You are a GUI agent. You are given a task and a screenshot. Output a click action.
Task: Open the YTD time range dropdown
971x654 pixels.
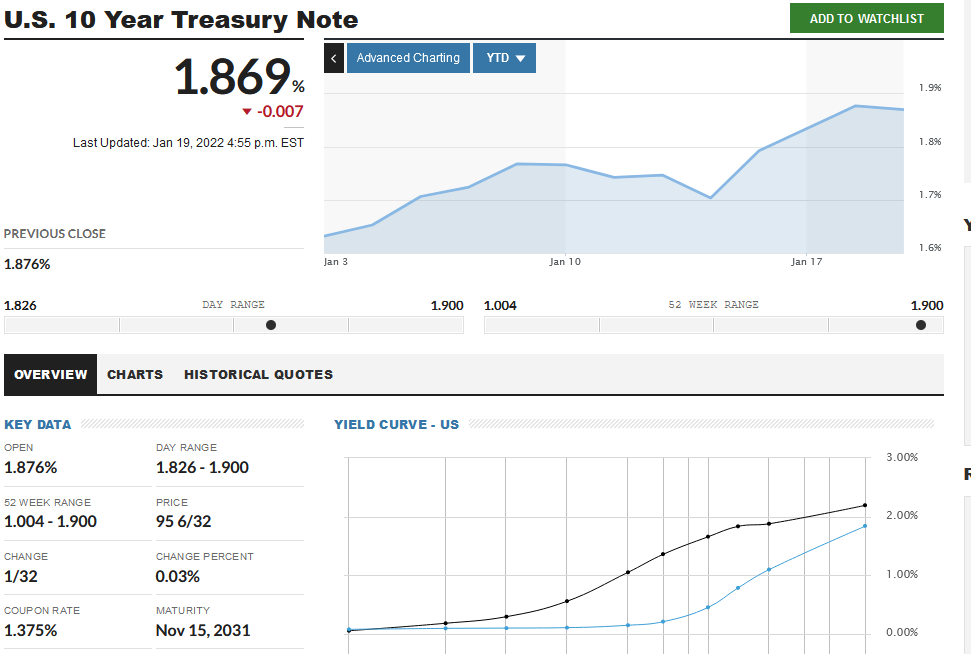504,58
